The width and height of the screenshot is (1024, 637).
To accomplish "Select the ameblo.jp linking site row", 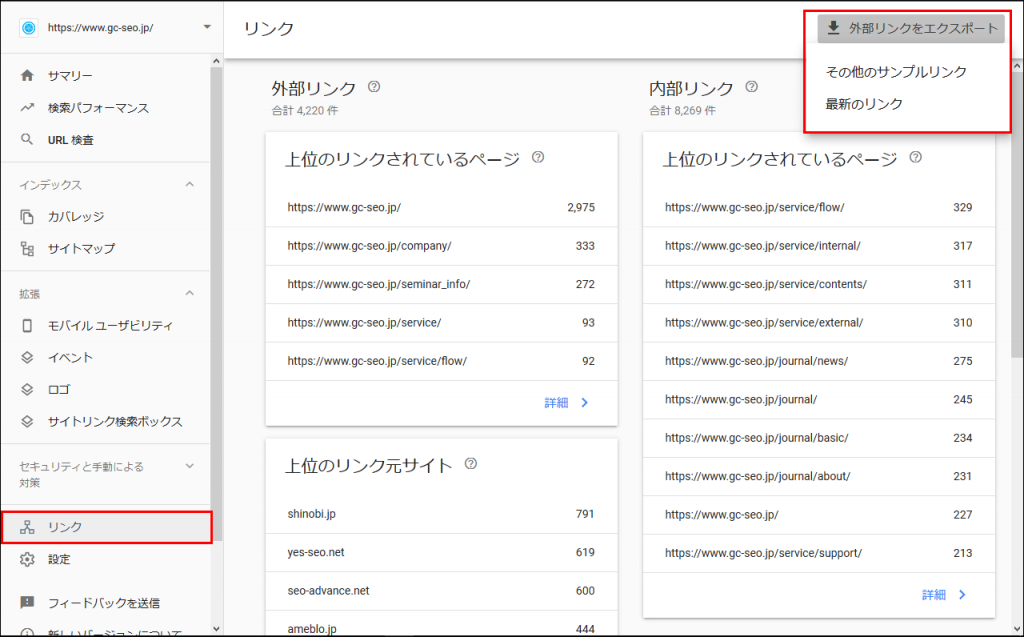I will (x=441, y=624).
